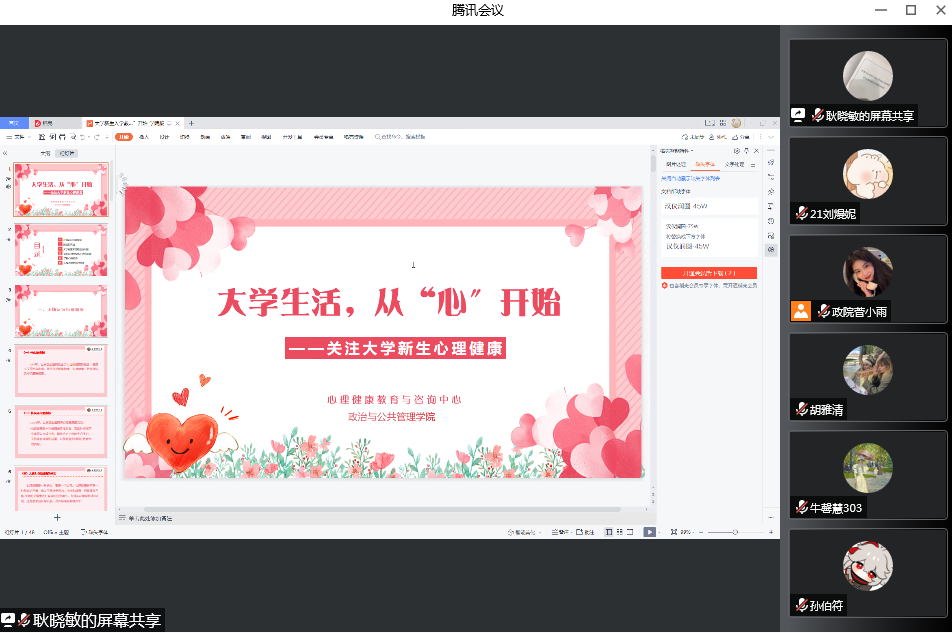Image resolution: width=952 pixels, height=633 pixels.
Task: Collapse the slide thumbnail pane
Action: point(5,153)
